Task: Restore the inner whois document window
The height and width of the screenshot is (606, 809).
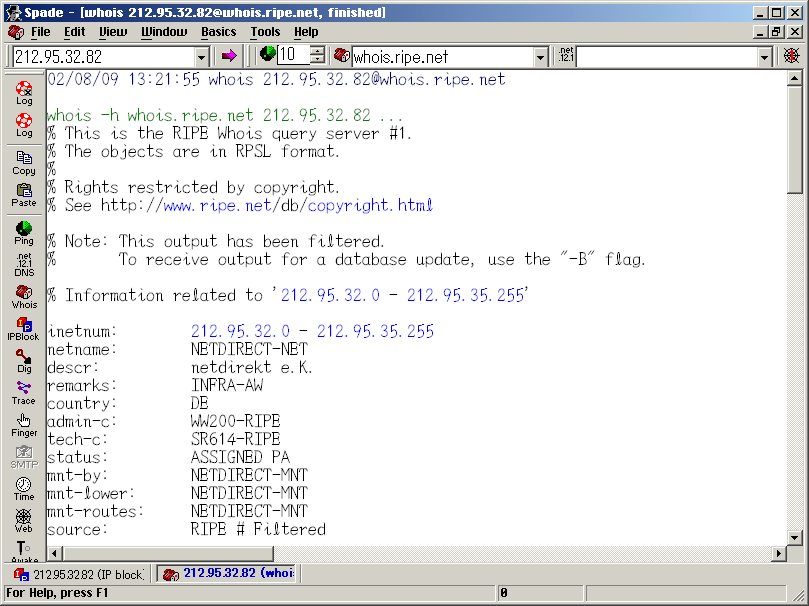Action: click(776, 32)
